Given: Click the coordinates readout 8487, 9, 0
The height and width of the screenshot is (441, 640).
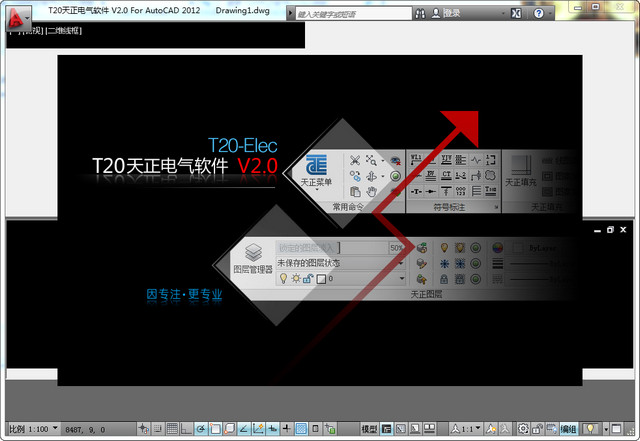Looking at the screenshot, I should pos(85,430).
